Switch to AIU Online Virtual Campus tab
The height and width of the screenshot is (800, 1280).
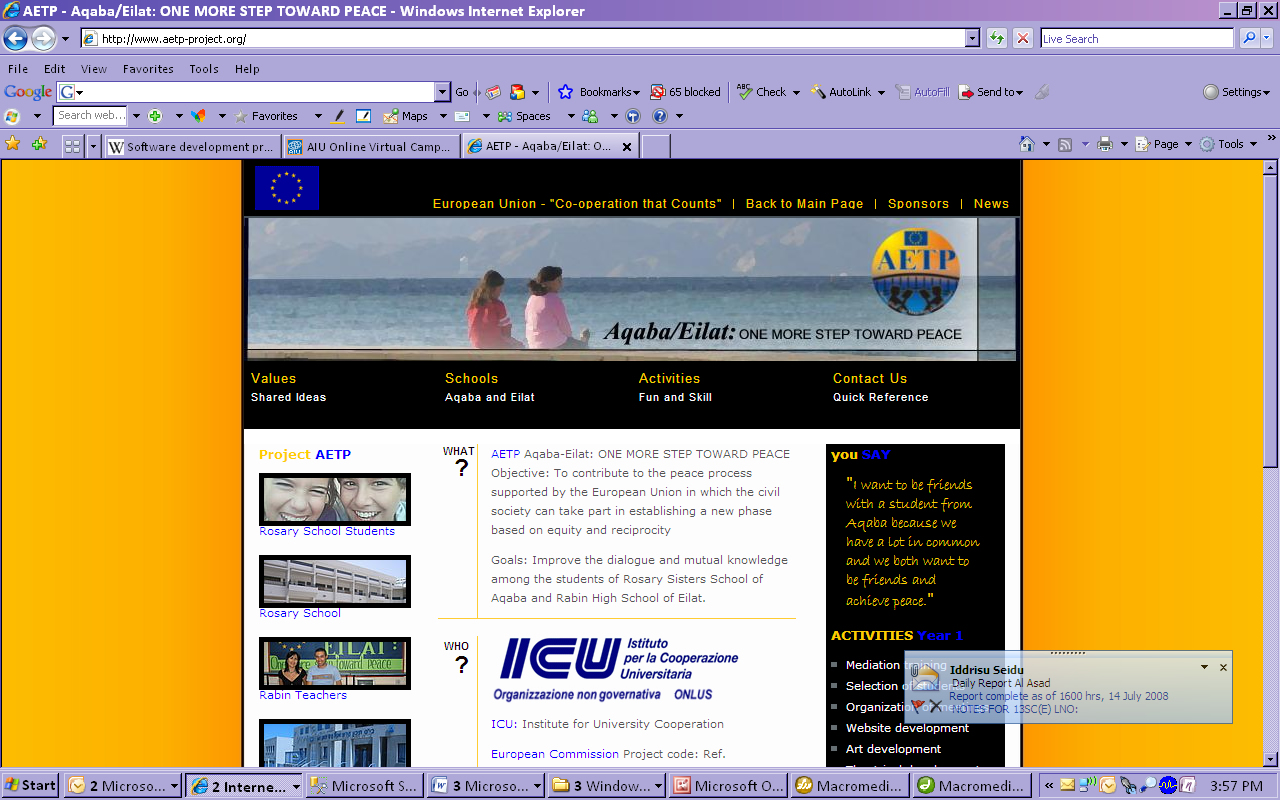coord(371,146)
